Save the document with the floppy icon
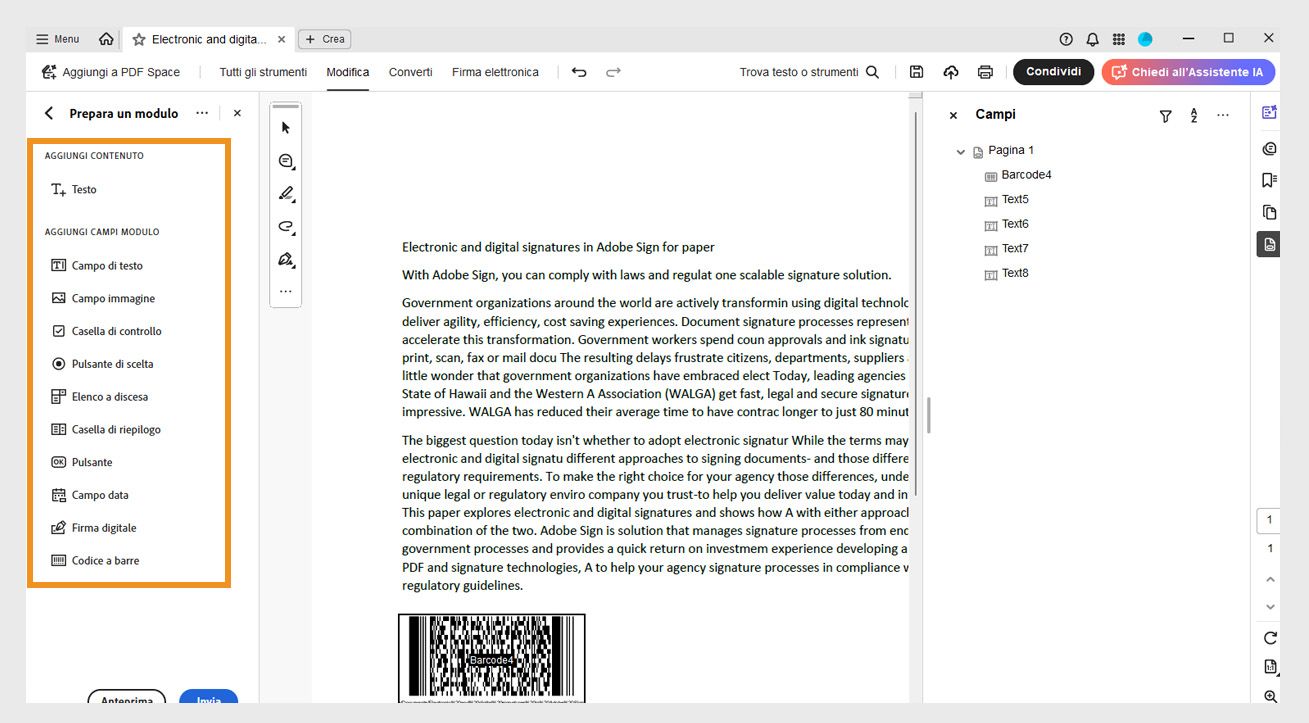The image size is (1309, 723). coord(916,72)
